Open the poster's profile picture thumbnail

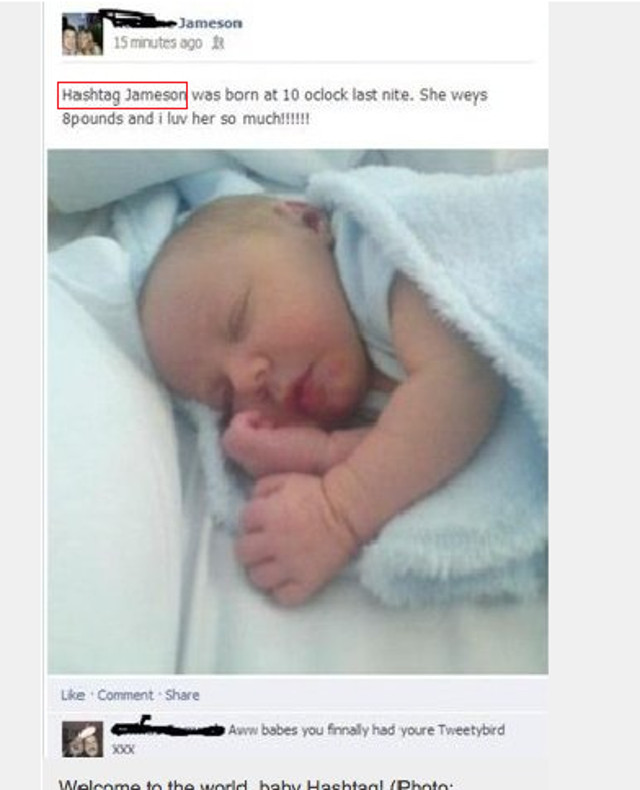click(82, 34)
